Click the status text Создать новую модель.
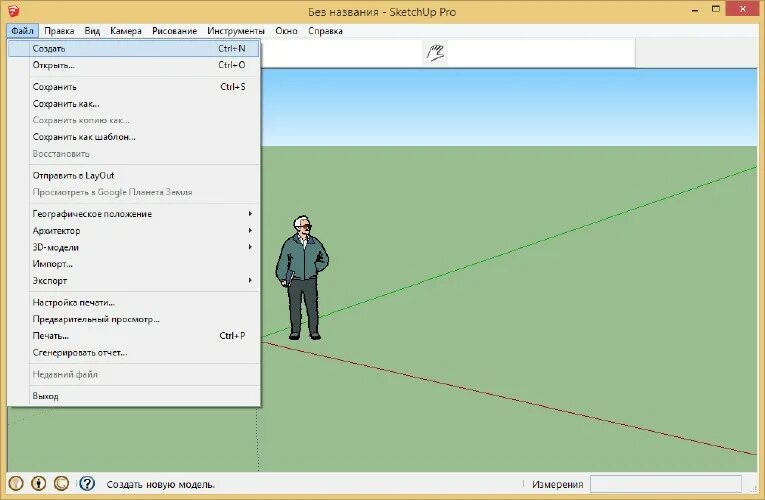This screenshot has width=765, height=500. (x=161, y=484)
